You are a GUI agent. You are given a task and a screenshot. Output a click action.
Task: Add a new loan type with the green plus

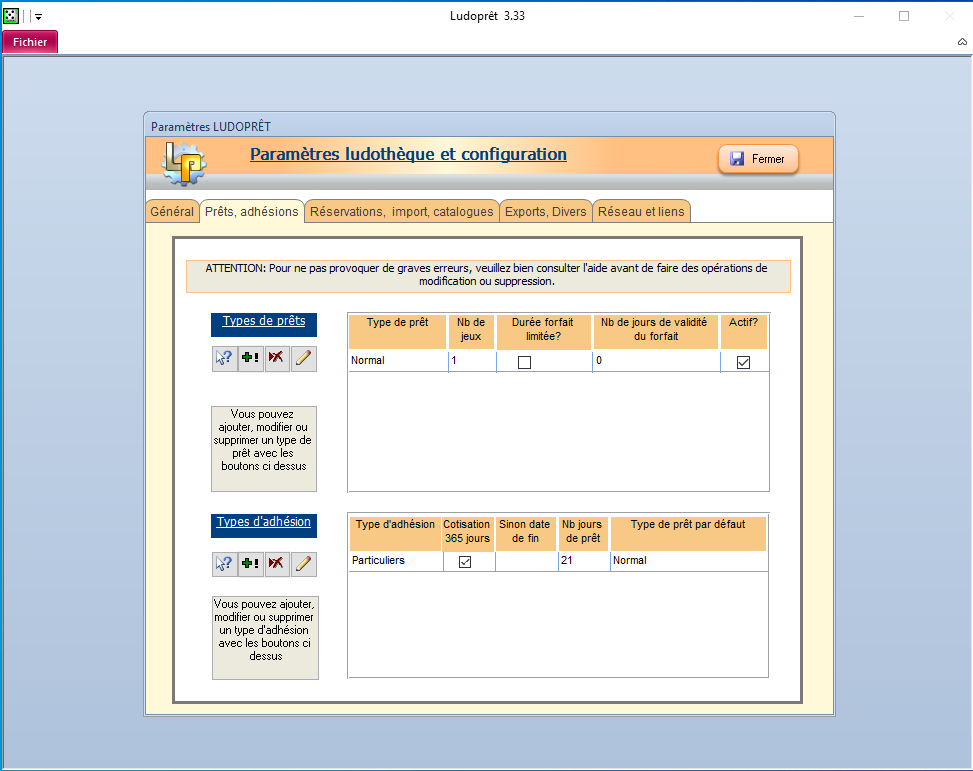pos(251,360)
